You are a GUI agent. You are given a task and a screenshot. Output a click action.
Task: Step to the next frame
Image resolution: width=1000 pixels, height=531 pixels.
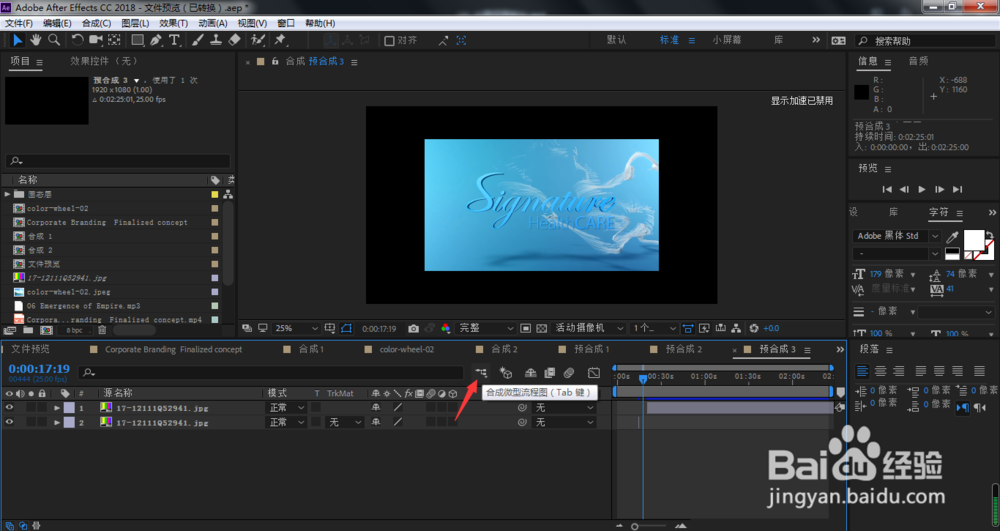[939, 189]
